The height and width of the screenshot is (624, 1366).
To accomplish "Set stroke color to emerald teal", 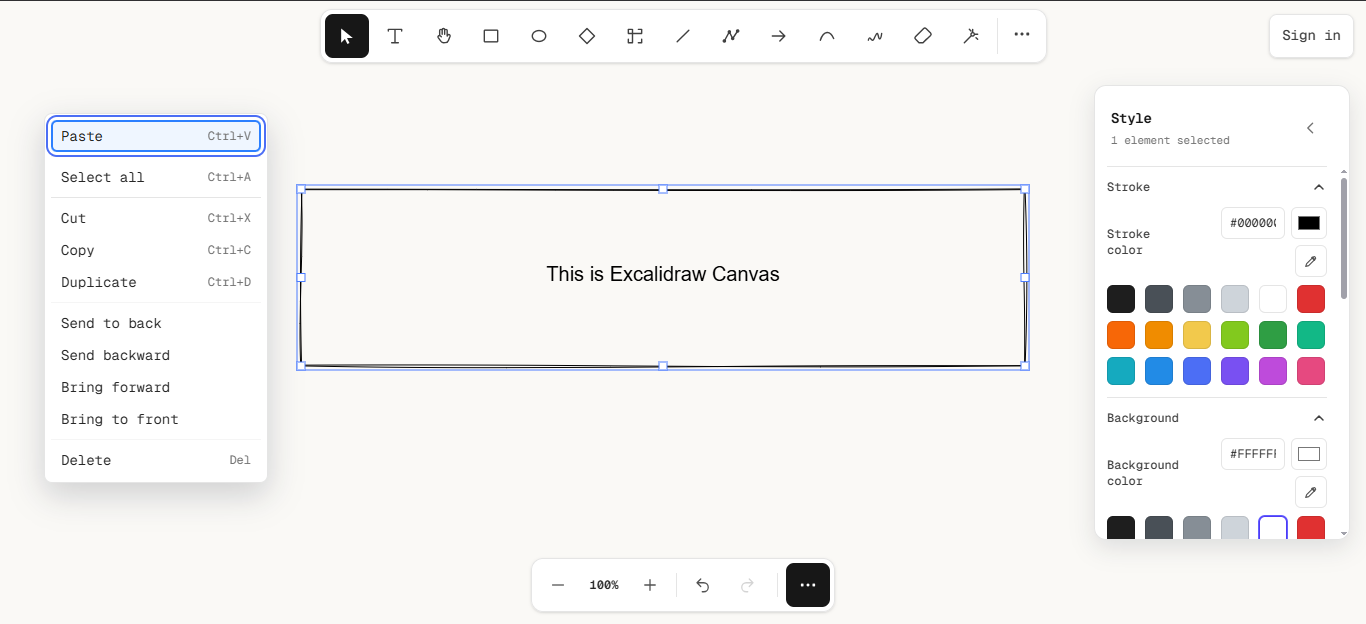I will pos(1311,335).
